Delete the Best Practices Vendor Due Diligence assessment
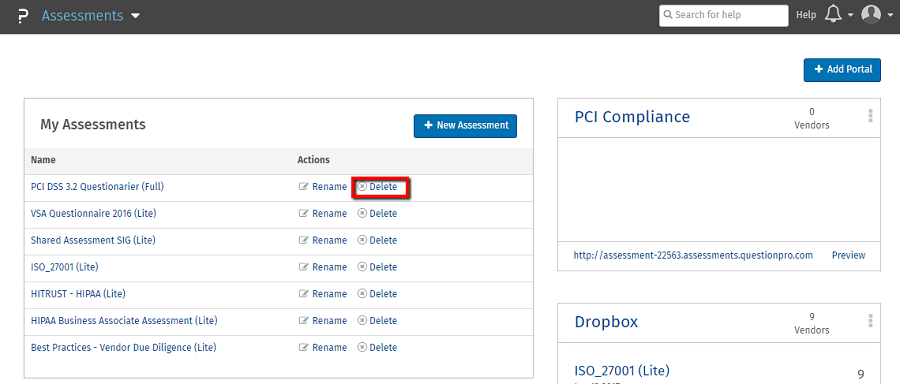Viewport: 900px width, 384px height. pos(377,347)
